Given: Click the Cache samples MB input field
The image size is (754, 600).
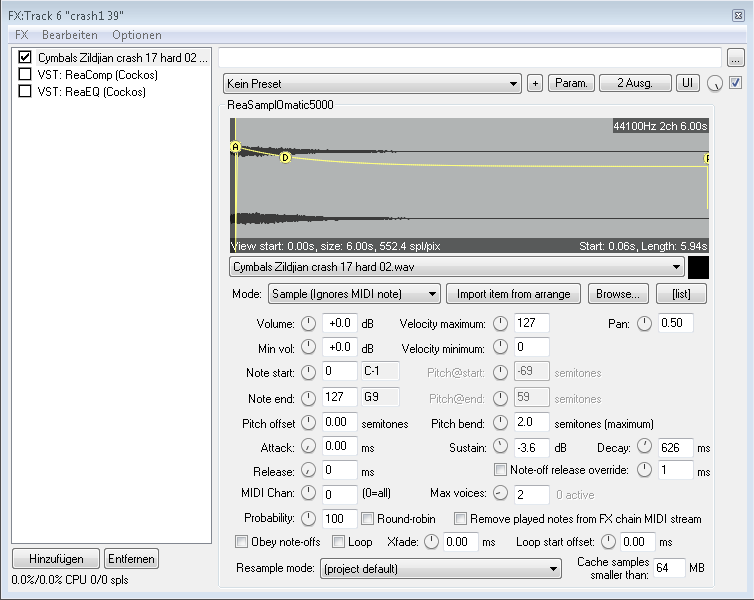Looking at the screenshot, I should click(x=669, y=568).
